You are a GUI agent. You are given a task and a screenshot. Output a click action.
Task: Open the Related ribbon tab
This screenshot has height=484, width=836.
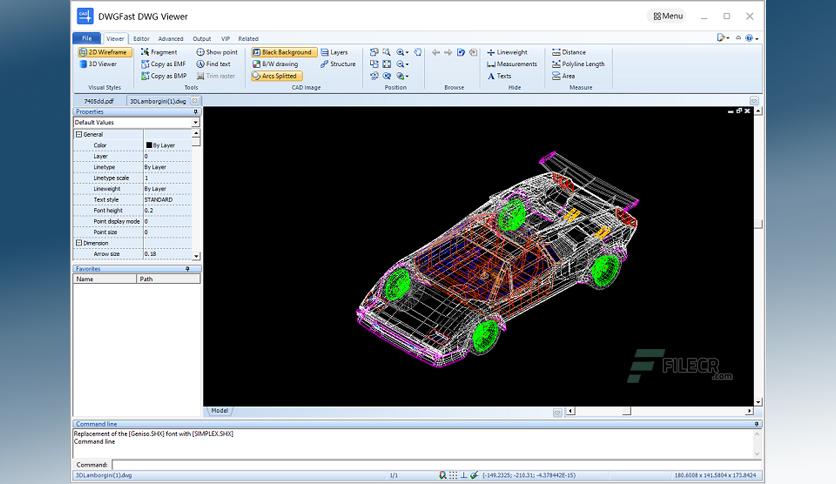(x=248, y=38)
